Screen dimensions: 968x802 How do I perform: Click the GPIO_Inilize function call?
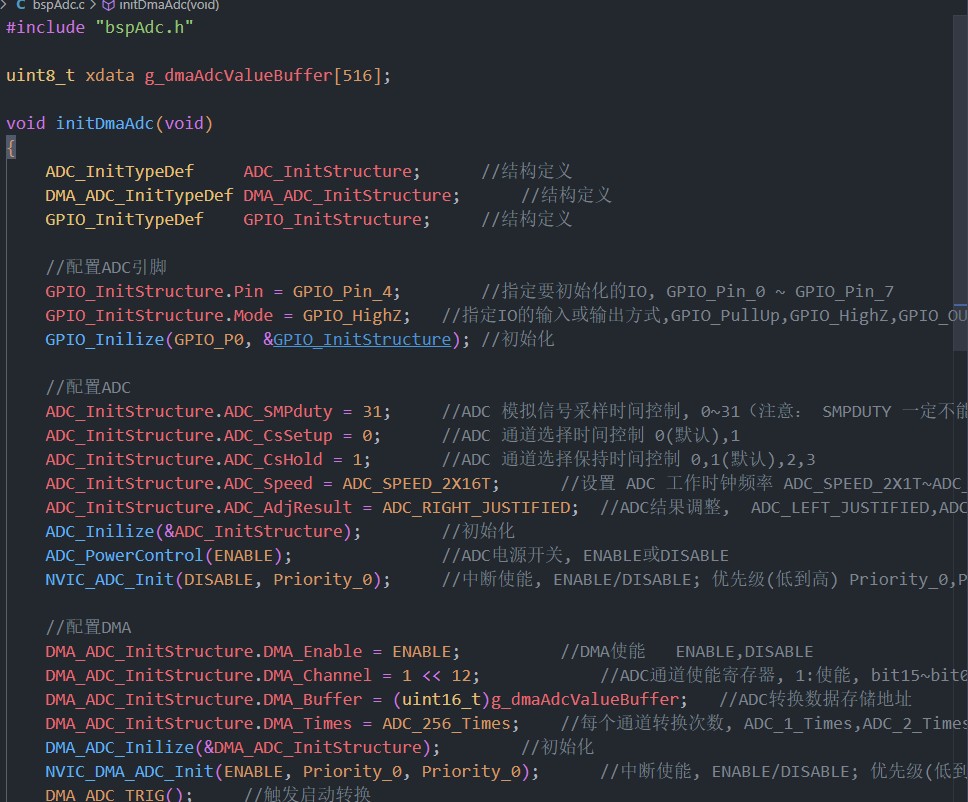[104, 340]
